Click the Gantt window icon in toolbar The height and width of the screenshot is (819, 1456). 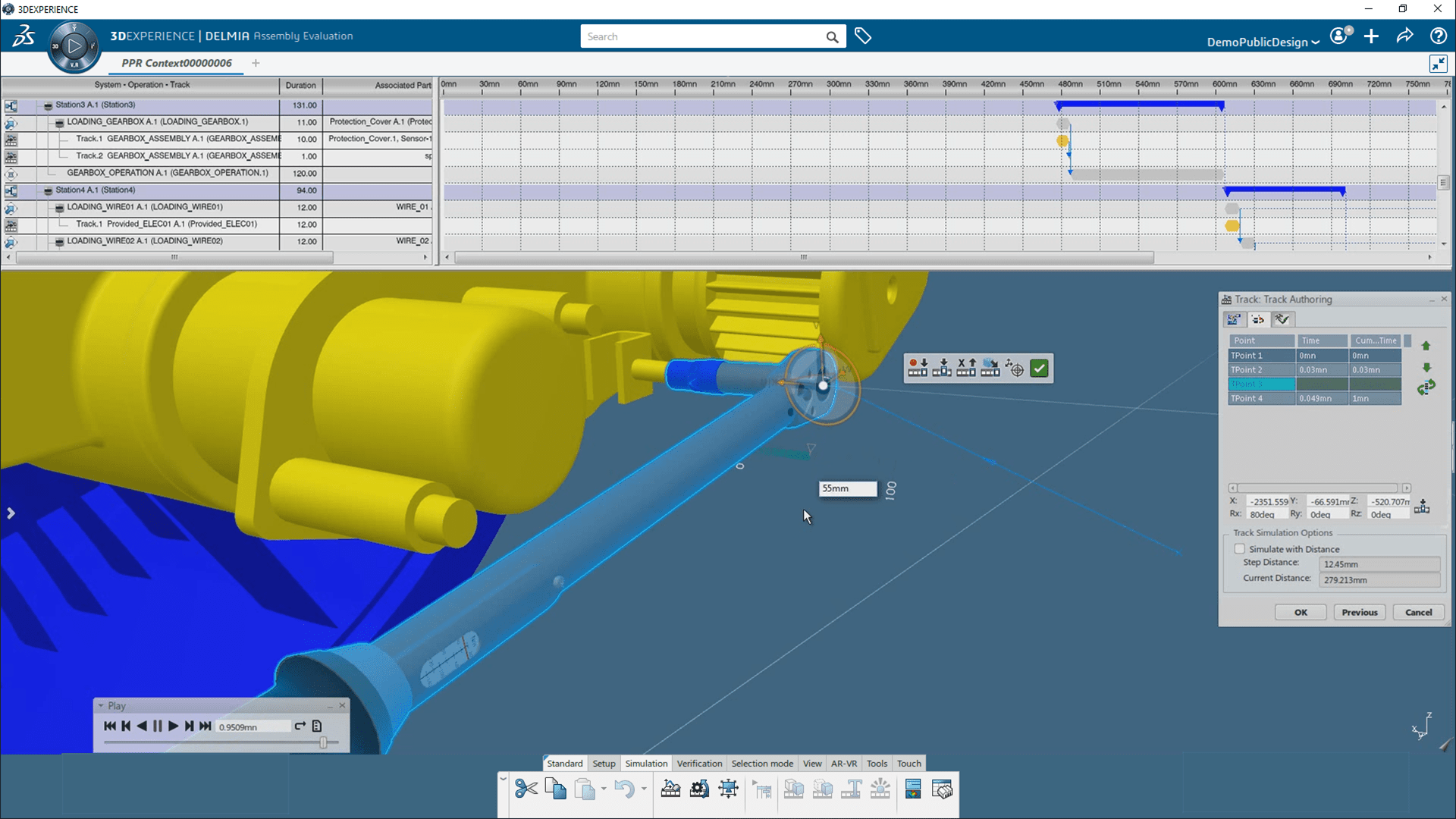point(913,789)
